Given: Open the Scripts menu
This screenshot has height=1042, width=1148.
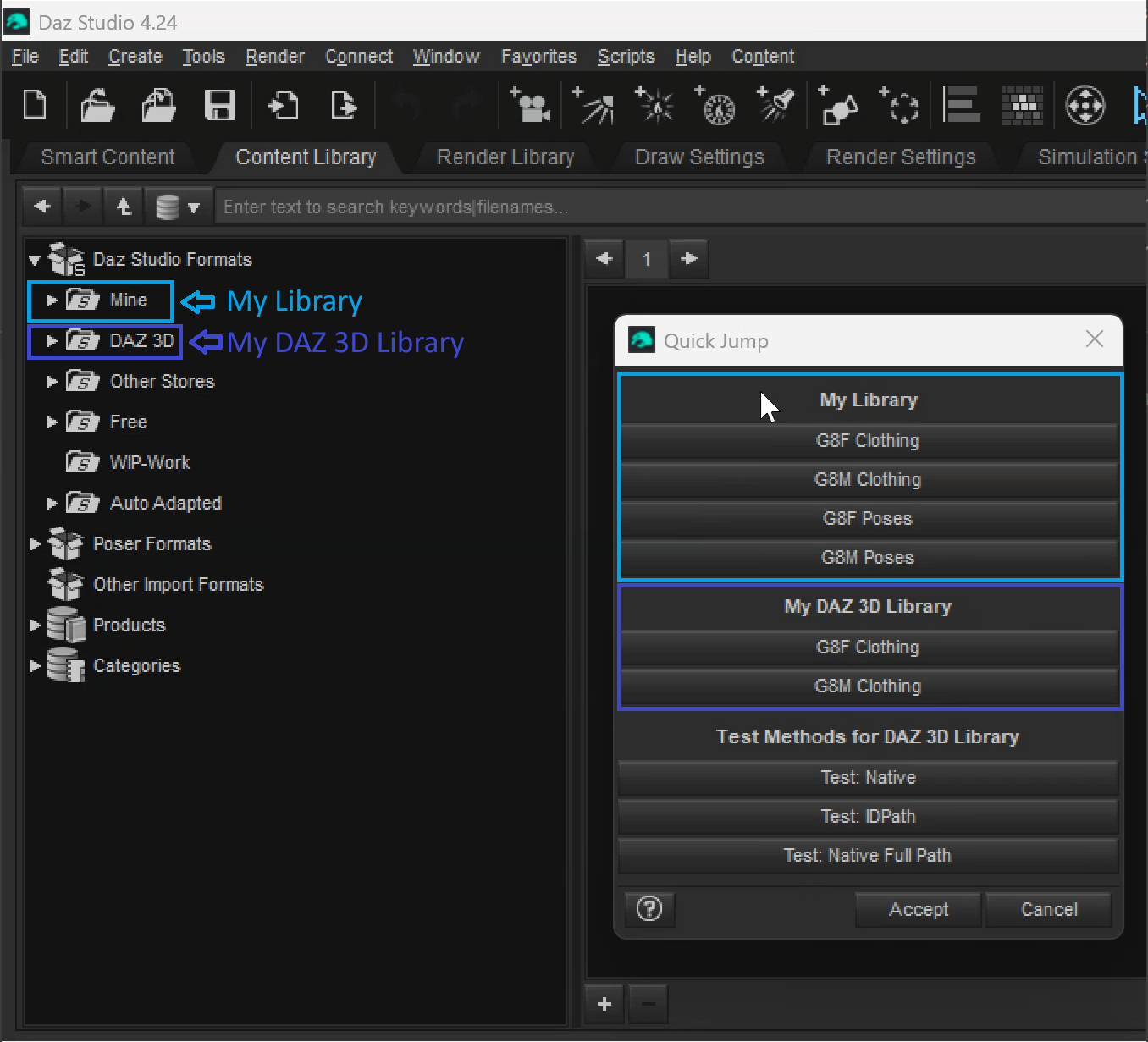Looking at the screenshot, I should pyautogui.click(x=626, y=57).
